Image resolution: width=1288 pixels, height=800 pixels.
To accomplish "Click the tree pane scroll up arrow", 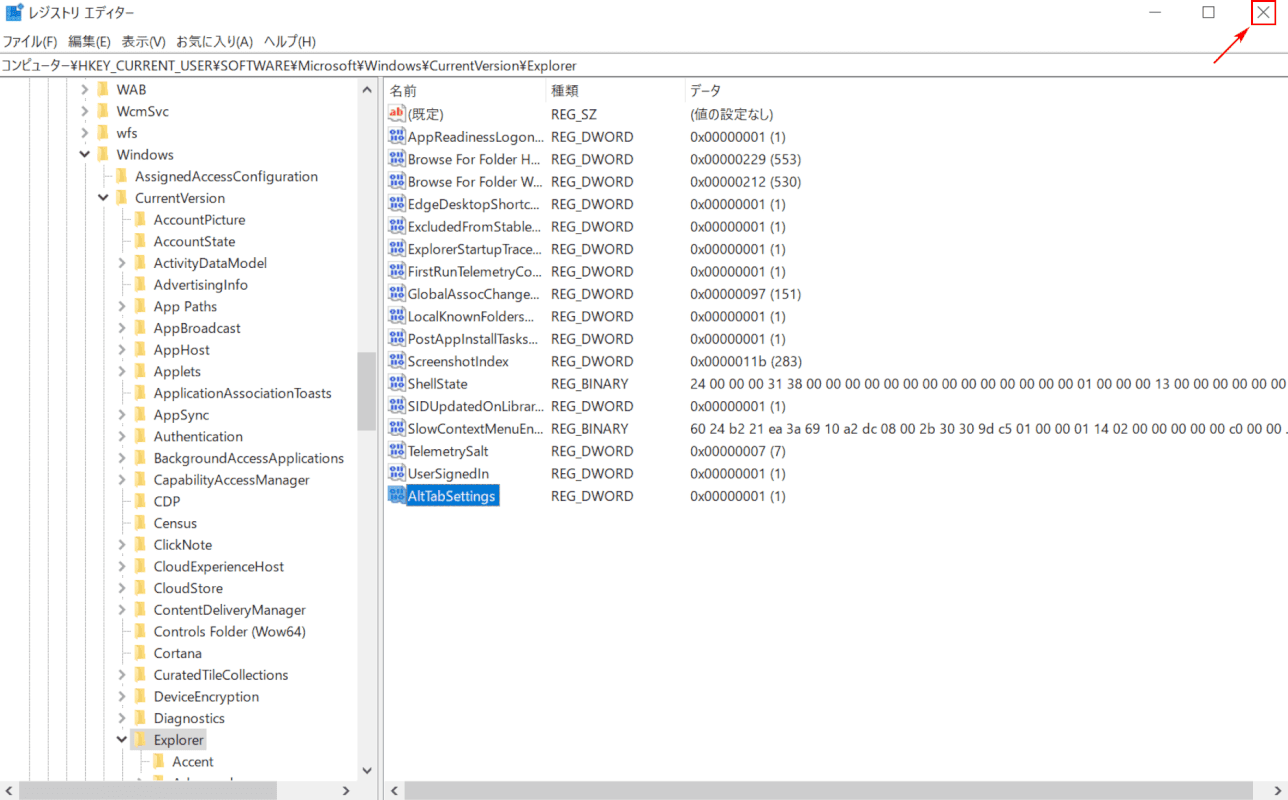I will [x=367, y=89].
